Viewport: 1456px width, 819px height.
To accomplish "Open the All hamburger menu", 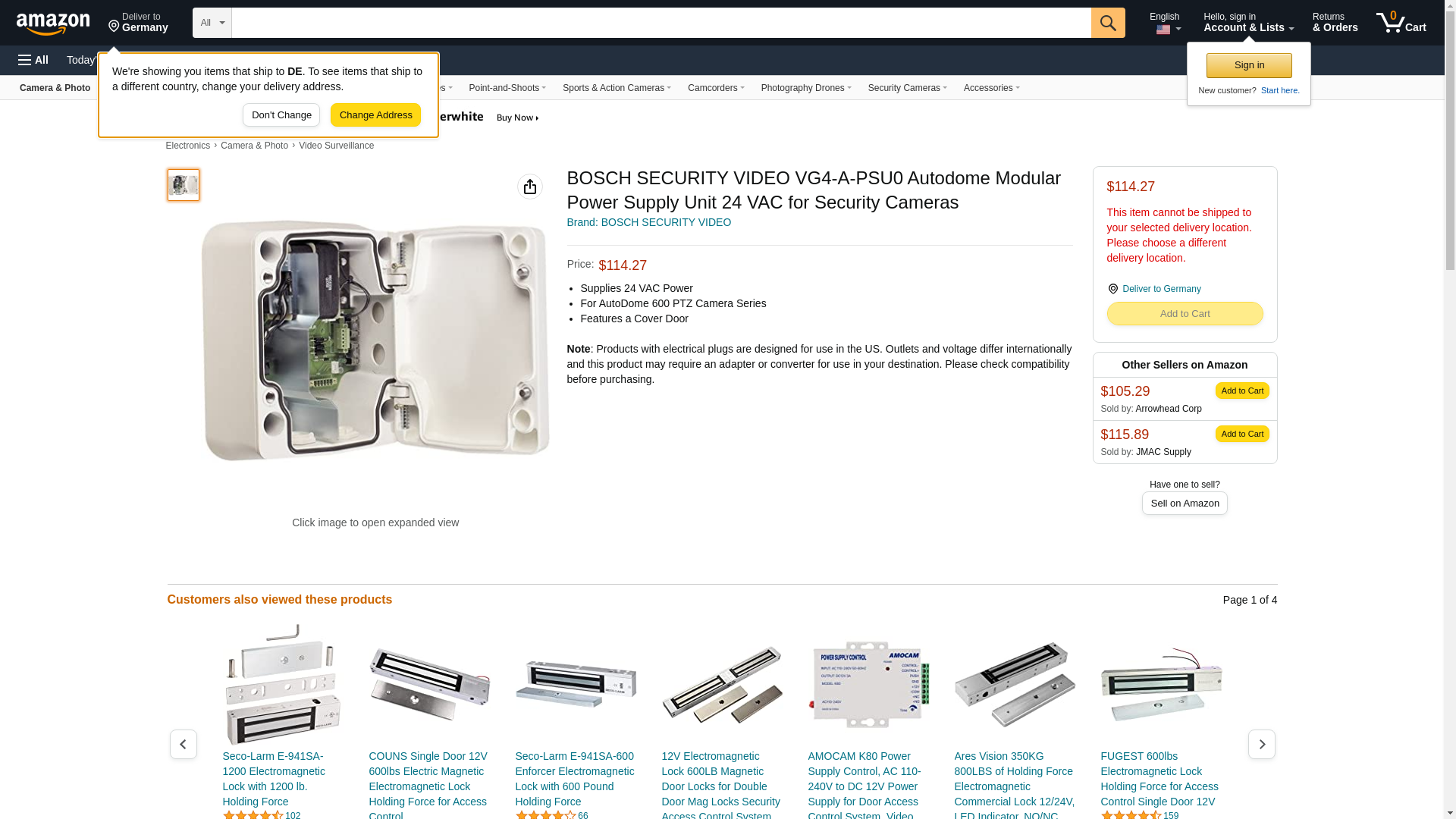I will [x=33, y=60].
